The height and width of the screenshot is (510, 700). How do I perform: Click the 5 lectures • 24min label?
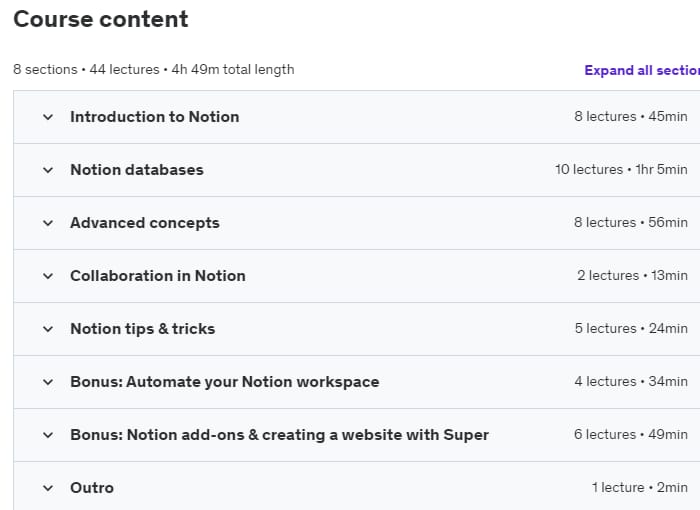(x=631, y=329)
